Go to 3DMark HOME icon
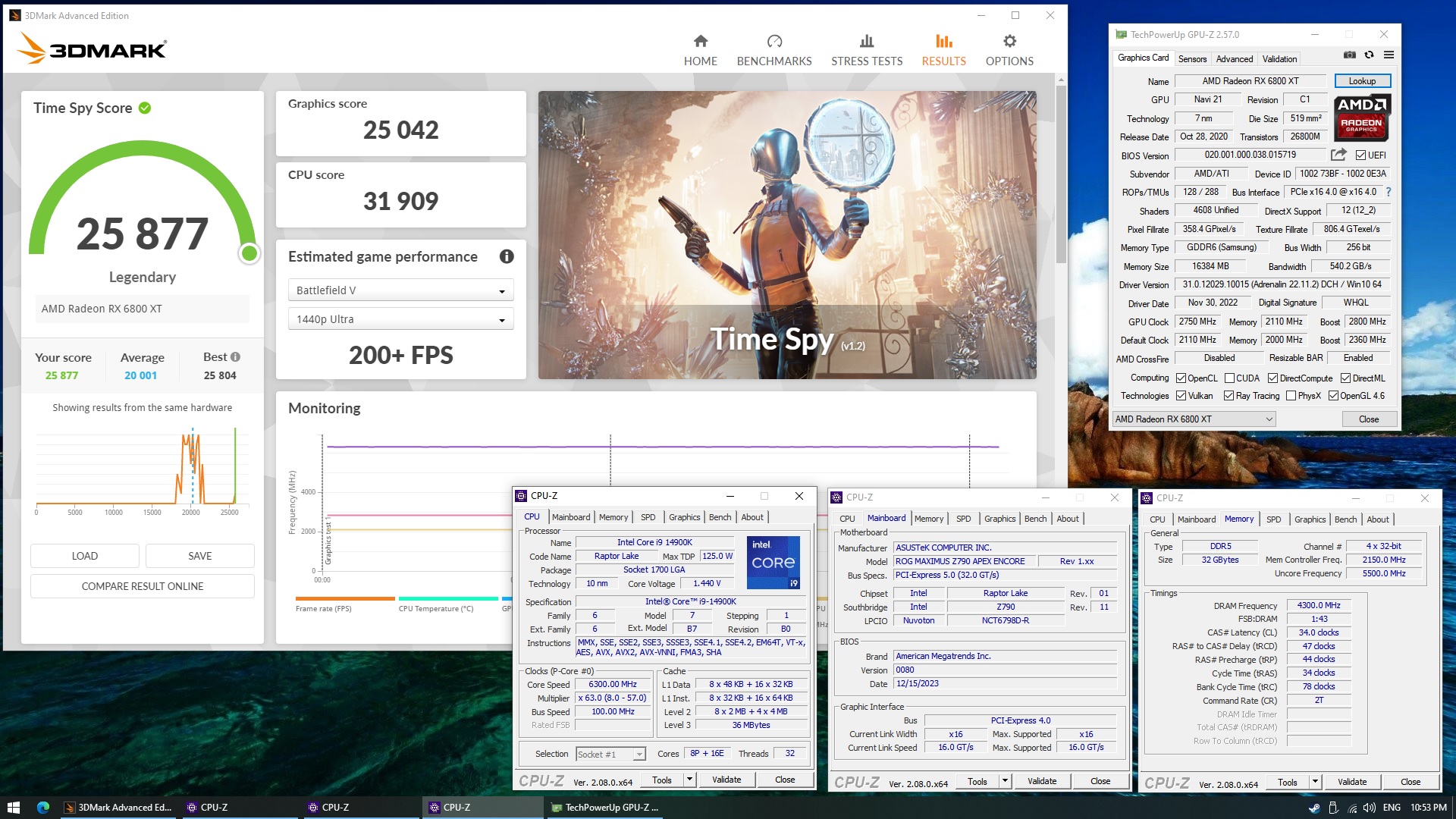 [700, 41]
